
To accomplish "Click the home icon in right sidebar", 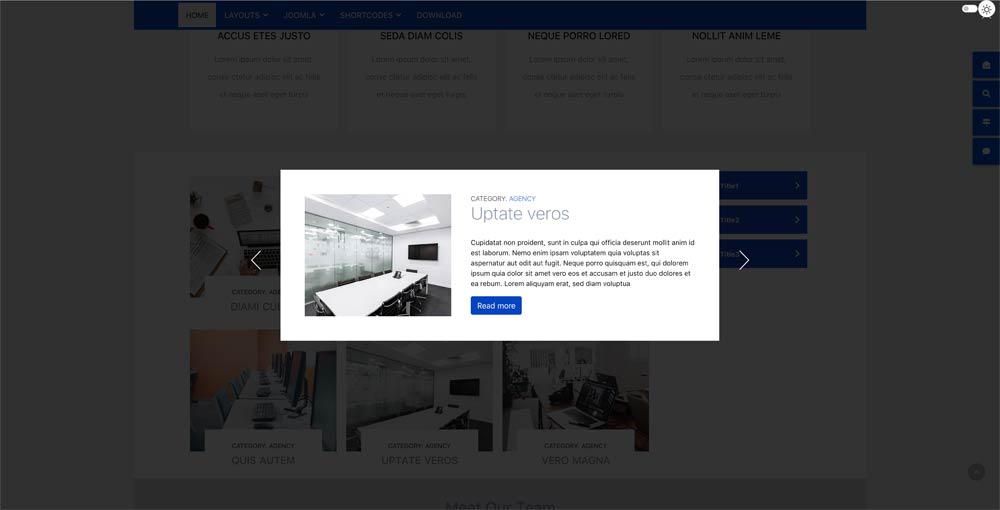I will point(986,66).
